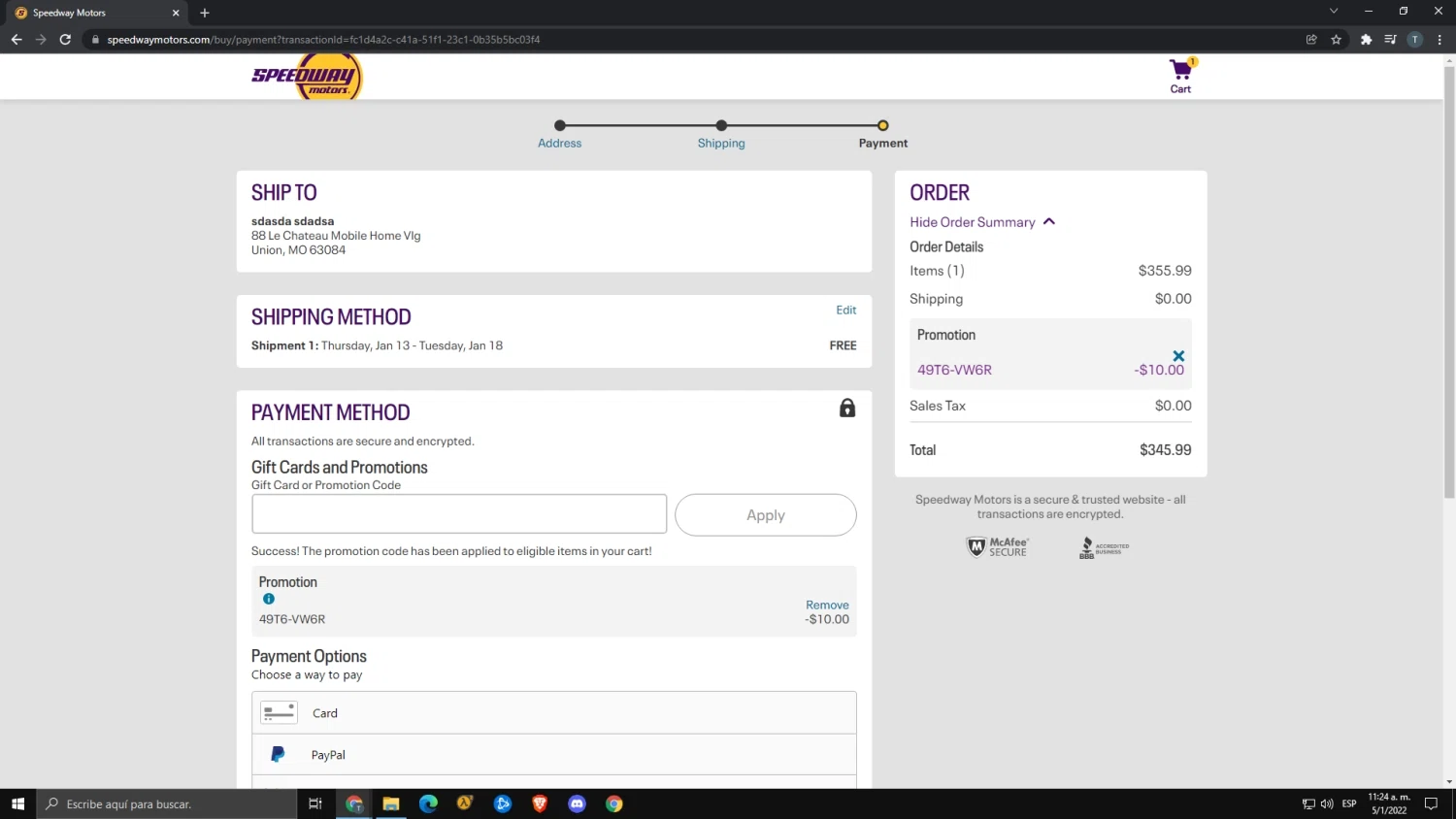
Task: Click the browser back arrow
Action: pos(16,40)
